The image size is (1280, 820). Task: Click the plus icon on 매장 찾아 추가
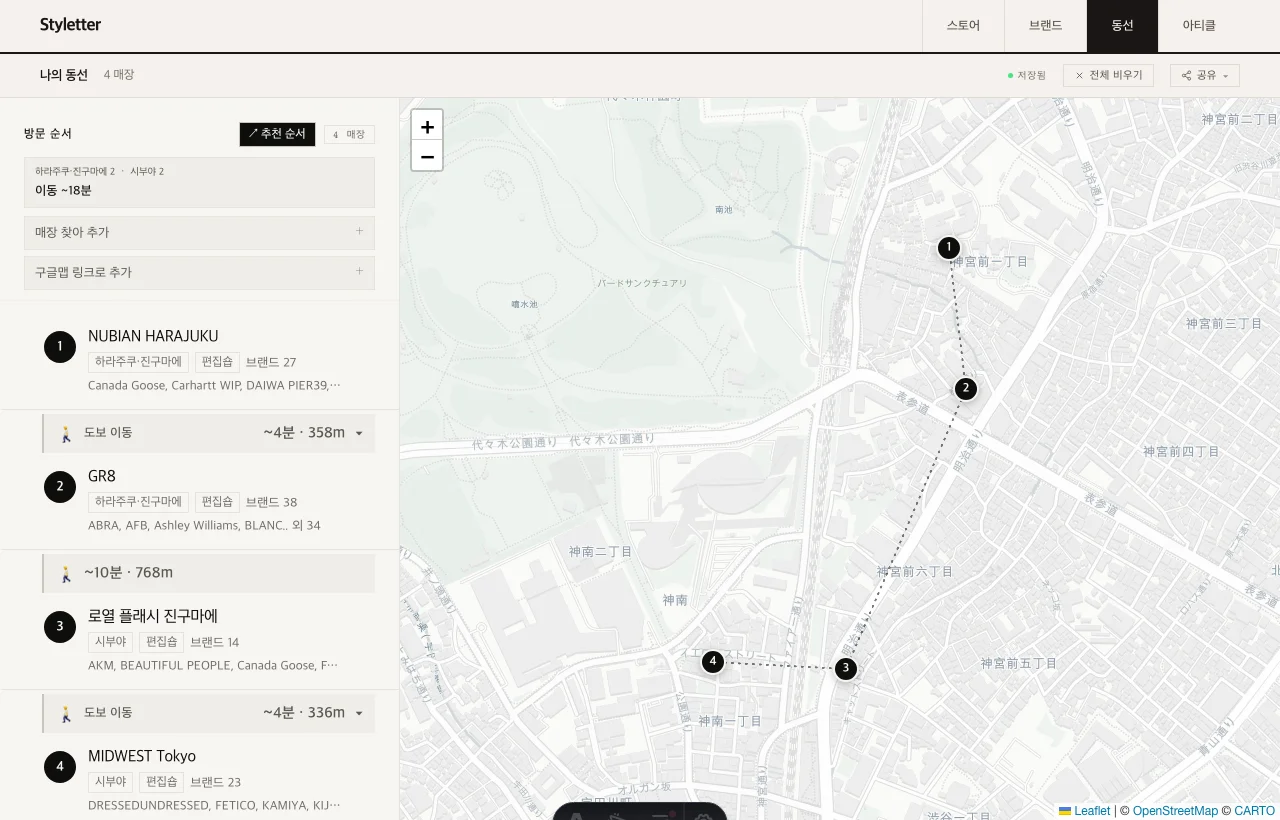click(359, 231)
